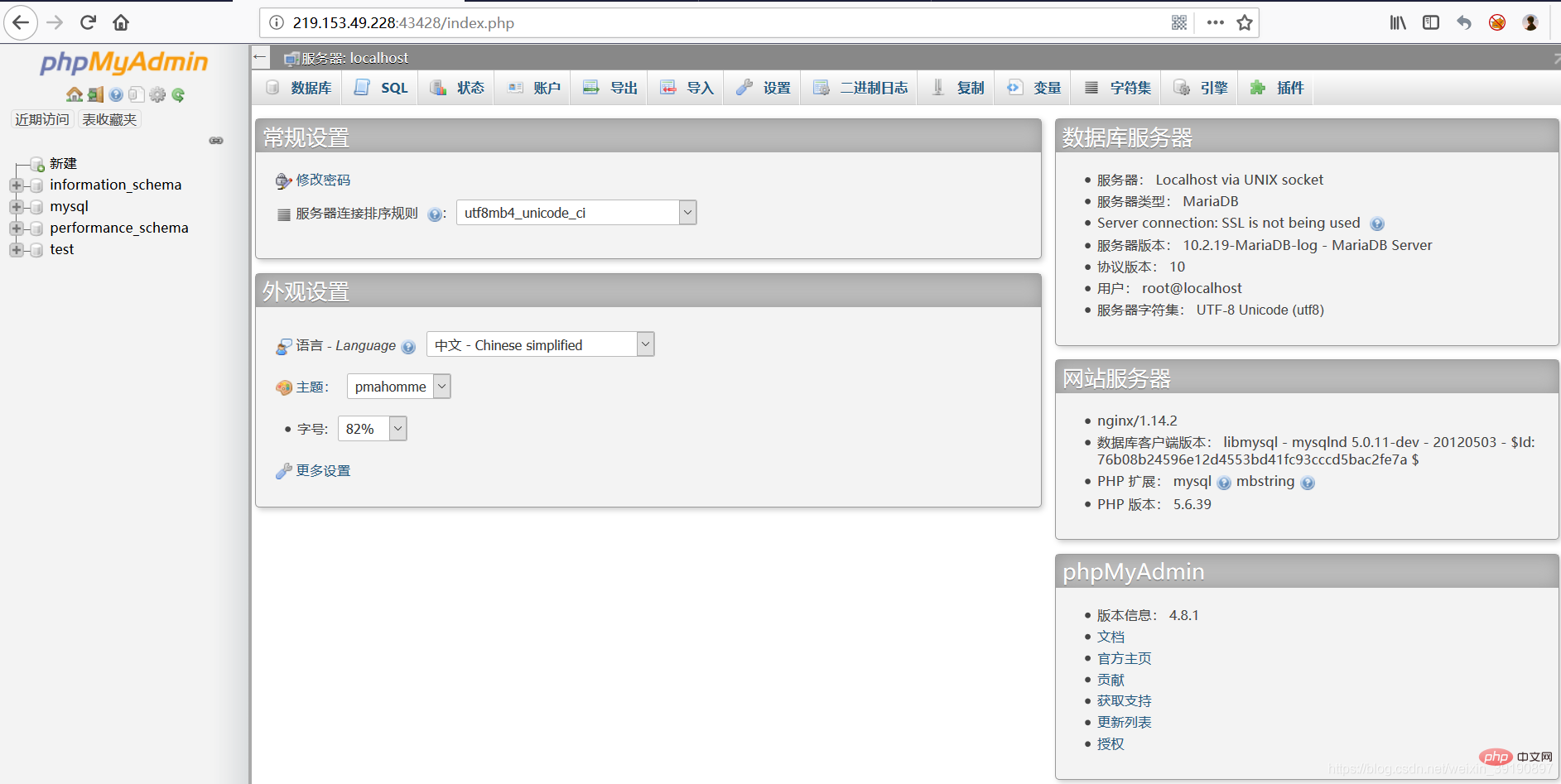The width and height of the screenshot is (1561, 784).
Task: Open the browser library icon
Action: click(x=1398, y=22)
